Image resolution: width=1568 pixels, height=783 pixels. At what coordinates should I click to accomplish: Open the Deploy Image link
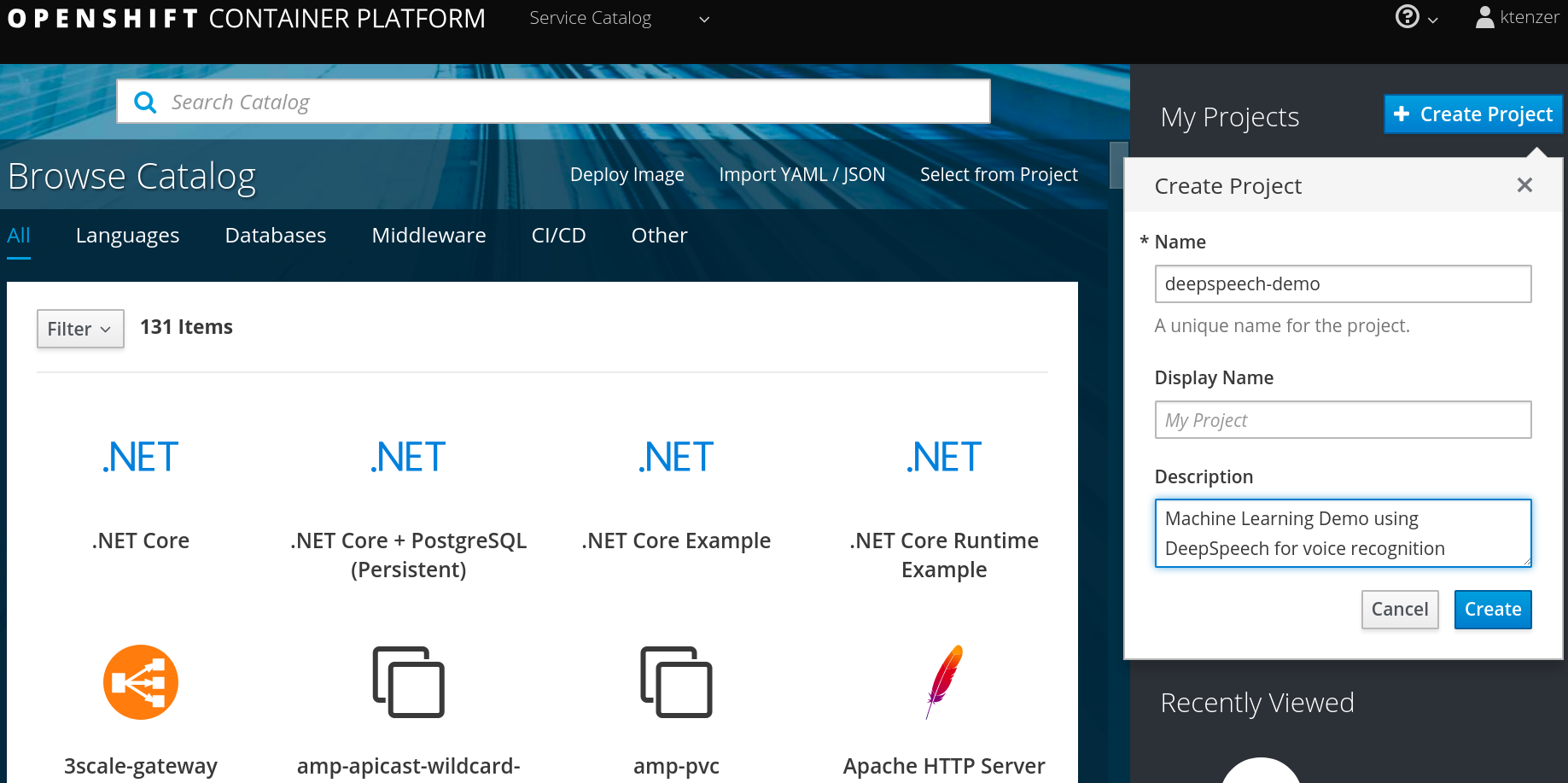point(627,174)
